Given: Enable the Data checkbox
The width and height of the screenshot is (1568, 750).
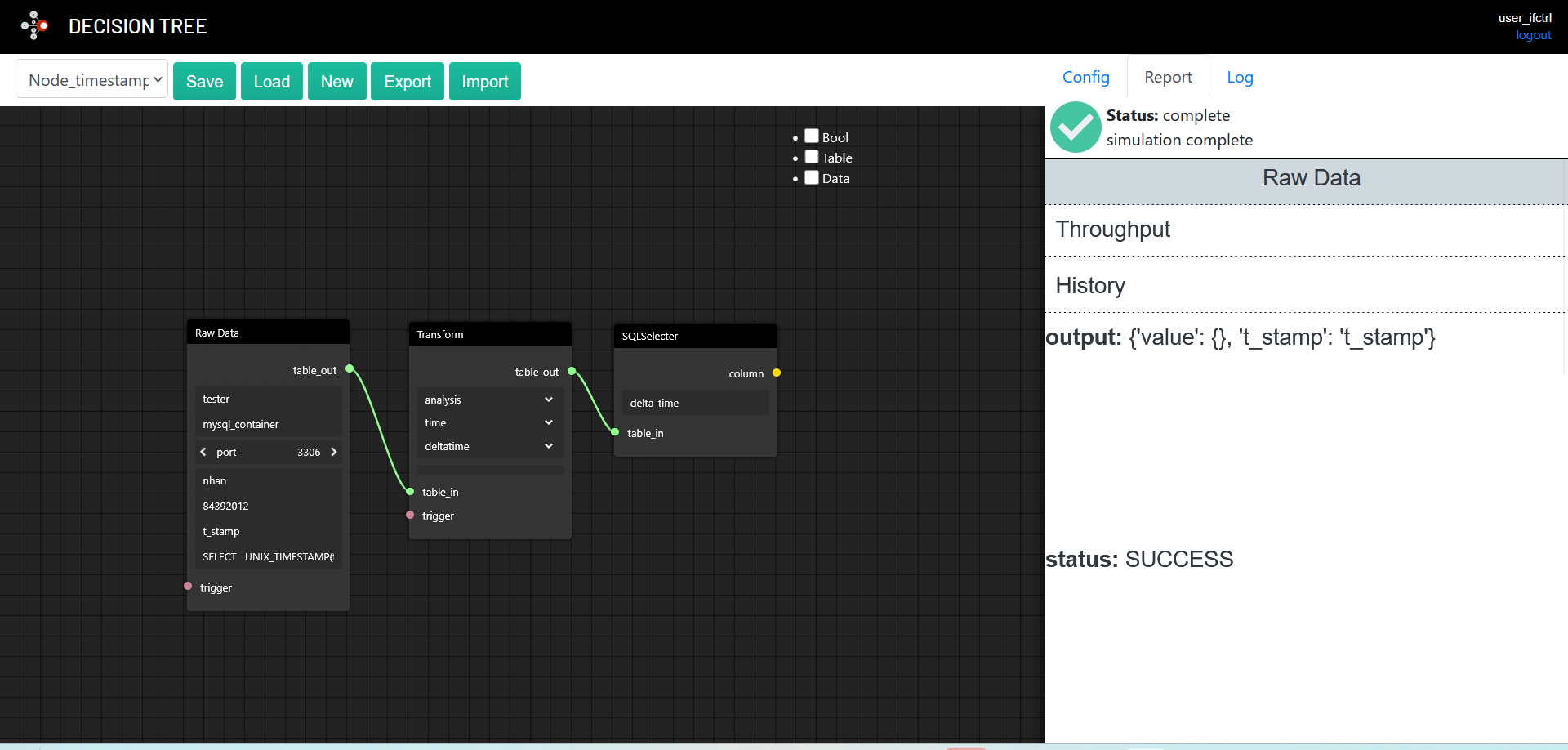Looking at the screenshot, I should click(812, 176).
